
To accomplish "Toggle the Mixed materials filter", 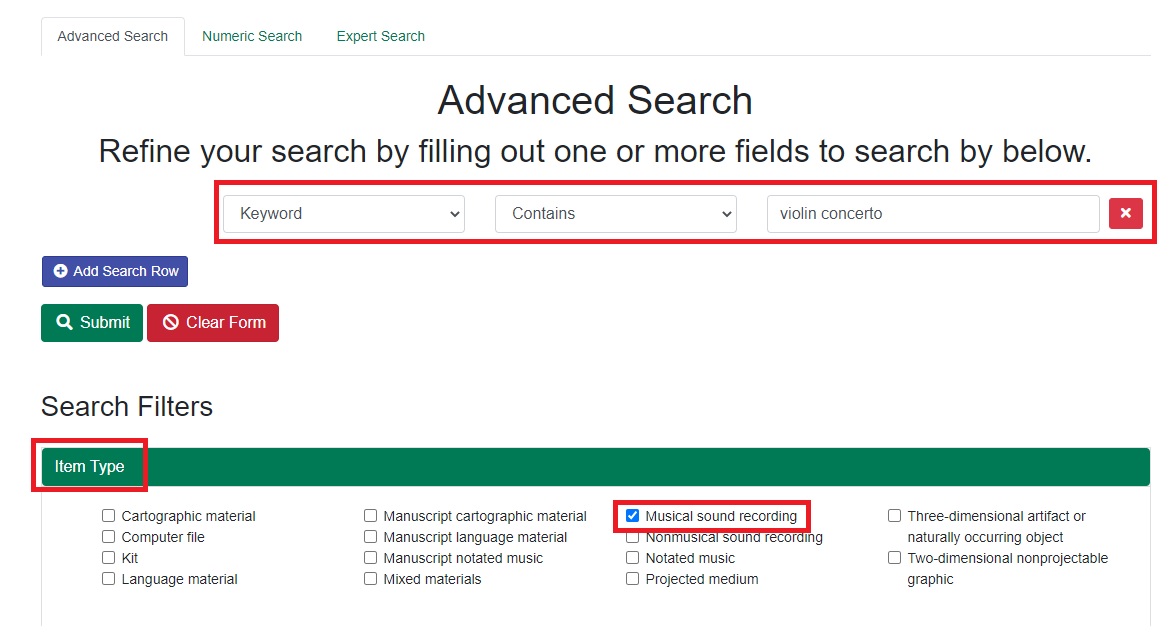I will pyautogui.click(x=370, y=578).
